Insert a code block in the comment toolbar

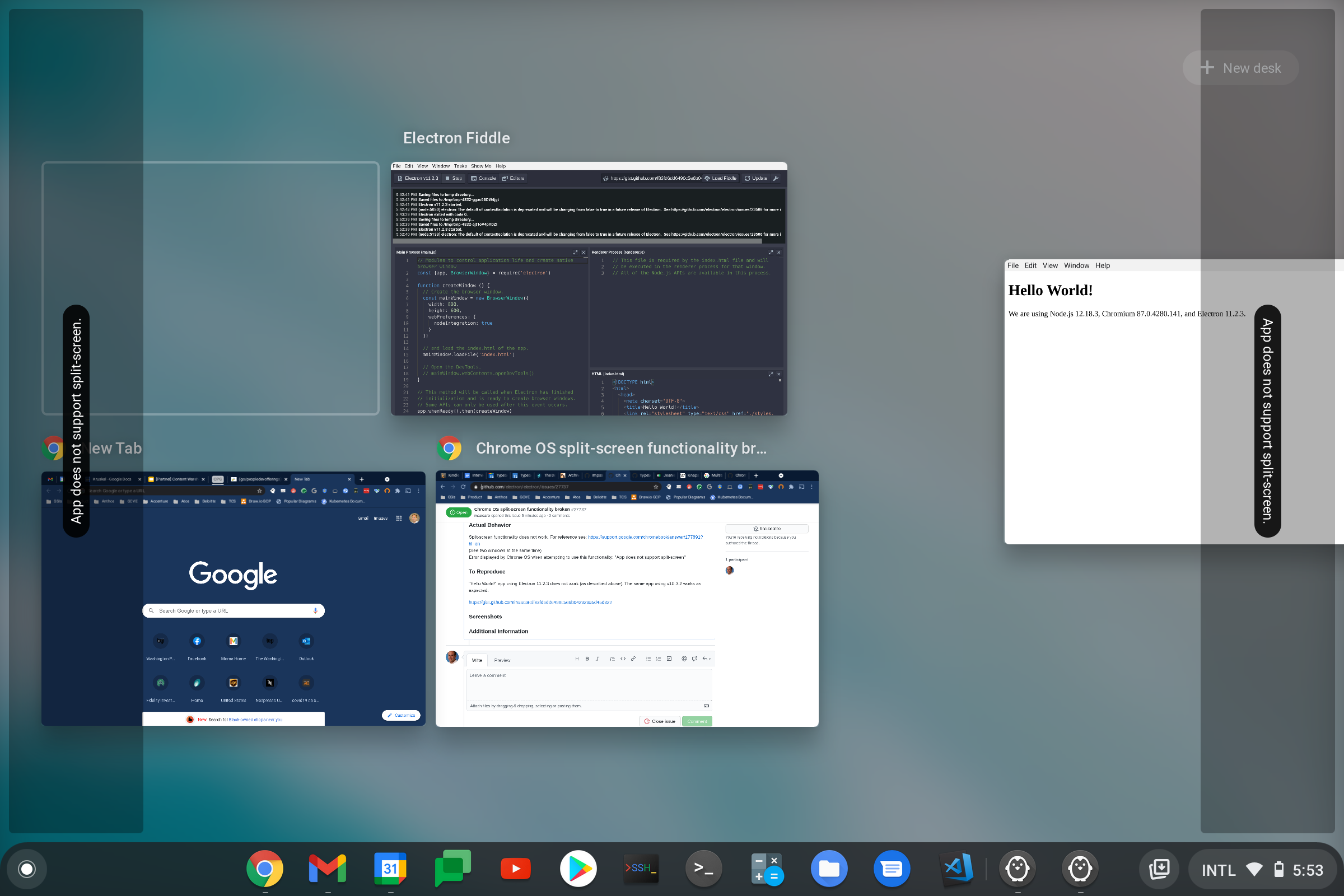[x=623, y=659]
